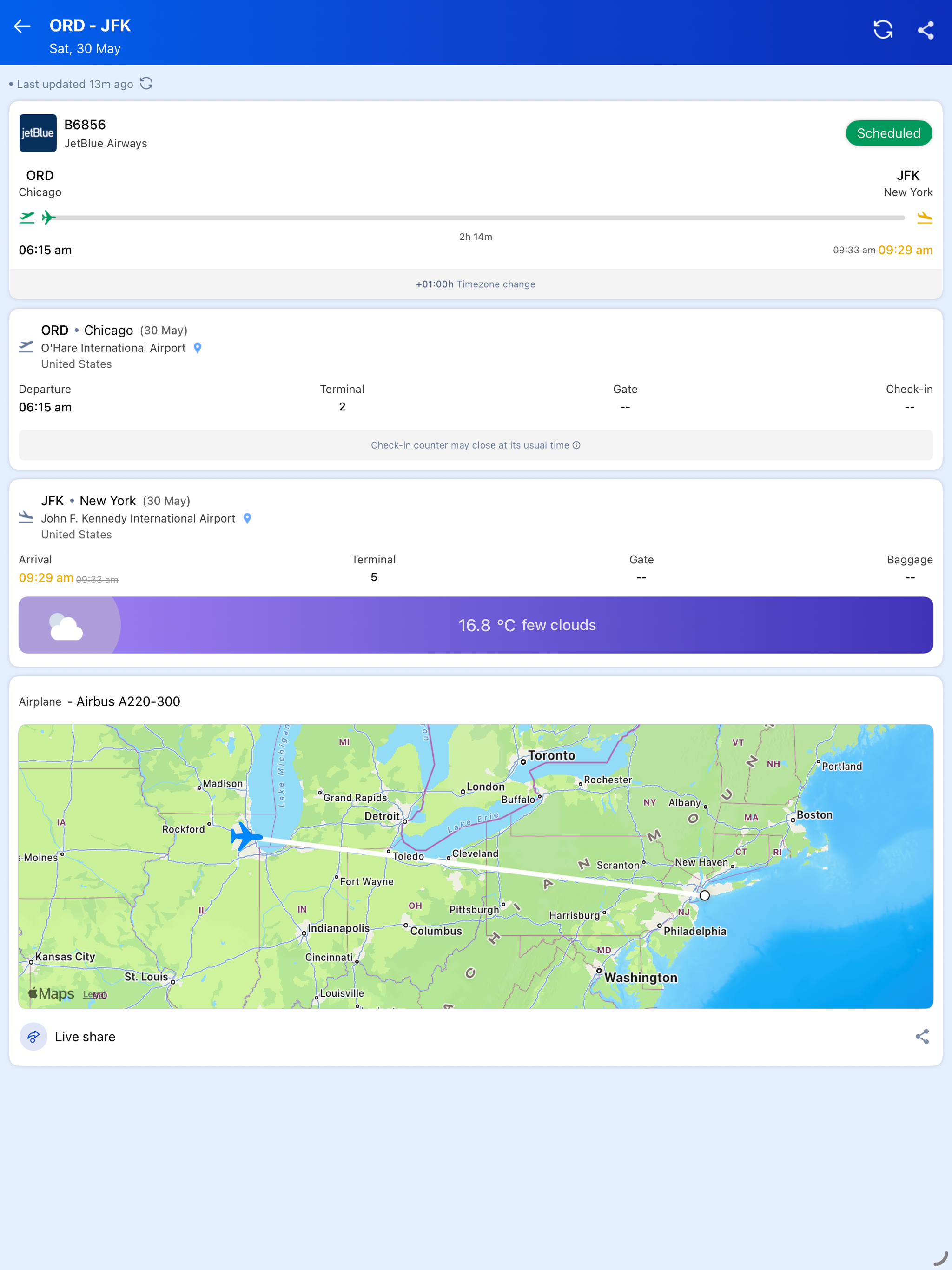Tap the arrival Terminal 5 value
The width and height of the screenshot is (952, 1270).
point(374,577)
